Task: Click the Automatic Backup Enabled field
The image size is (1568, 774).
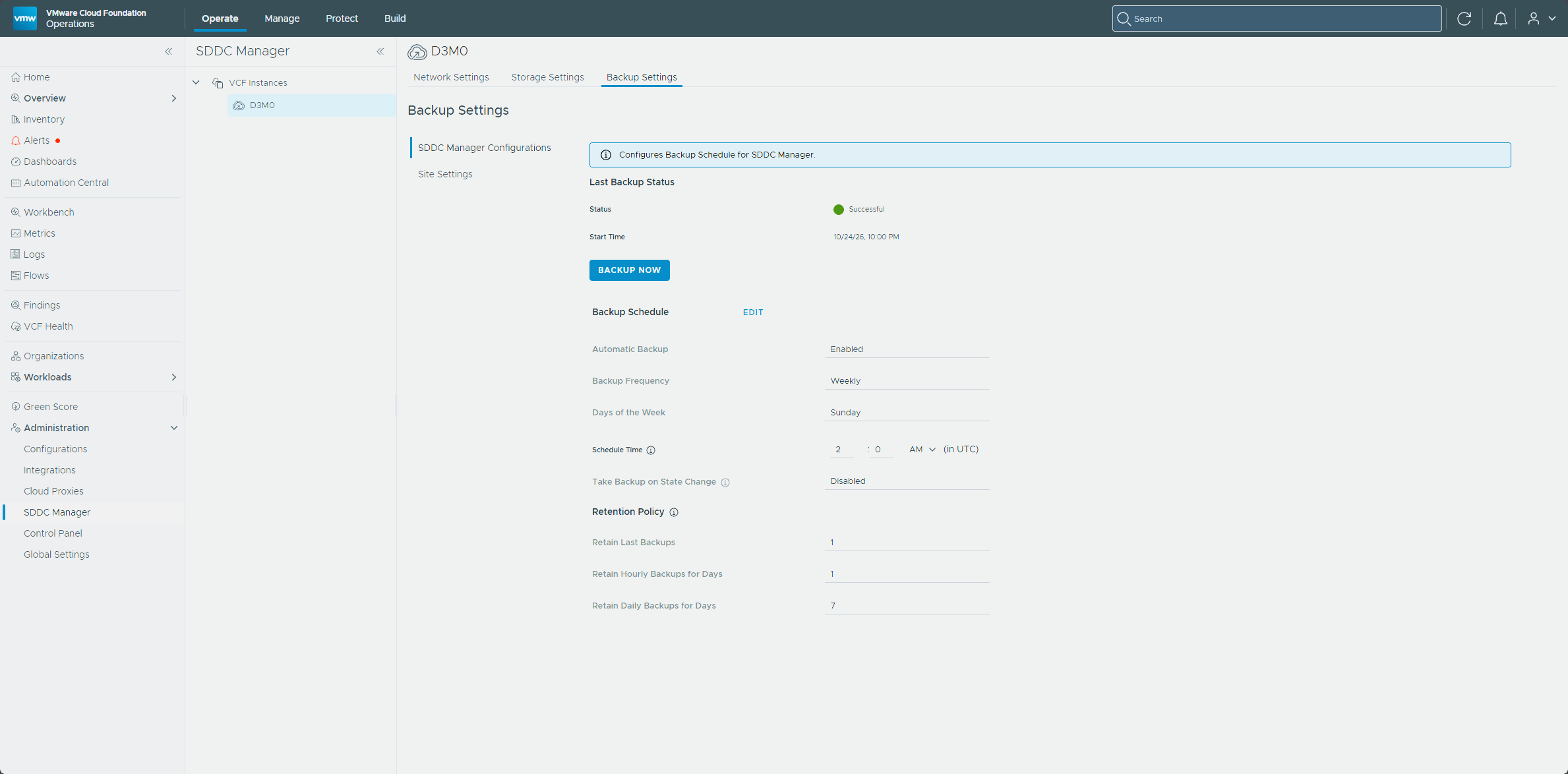Action: coord(907,349)
